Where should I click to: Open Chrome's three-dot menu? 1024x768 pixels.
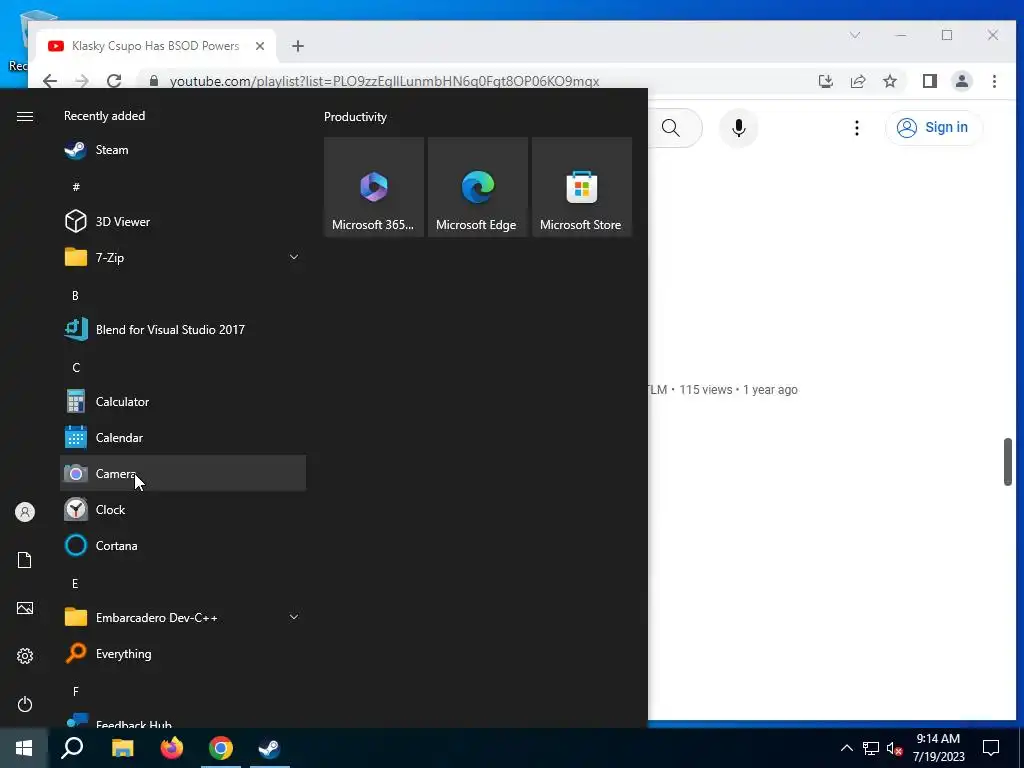point(994,81)
